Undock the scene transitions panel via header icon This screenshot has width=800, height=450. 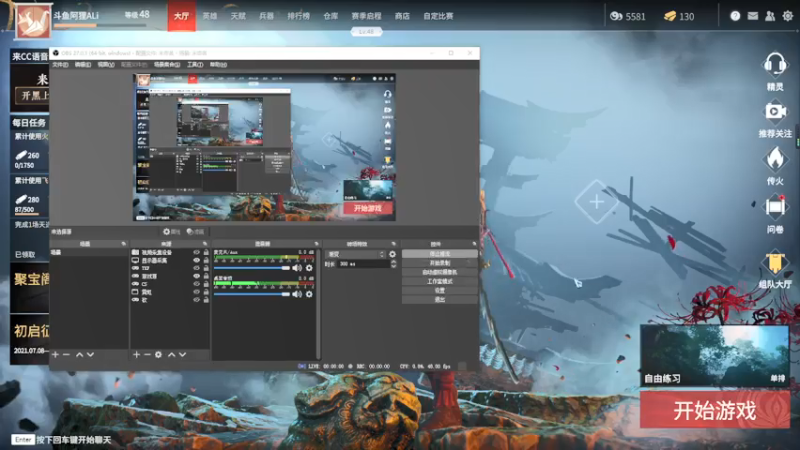point(393,244)
